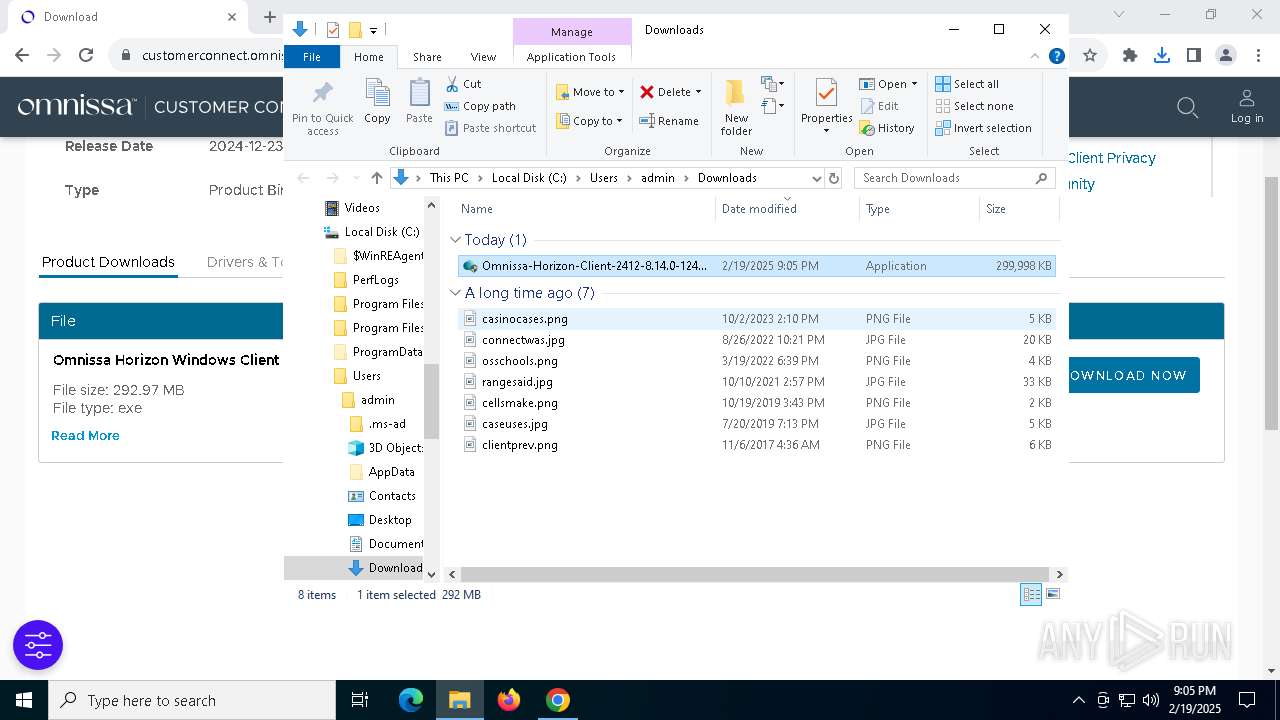Click the red Delete icon

(647, 92)
